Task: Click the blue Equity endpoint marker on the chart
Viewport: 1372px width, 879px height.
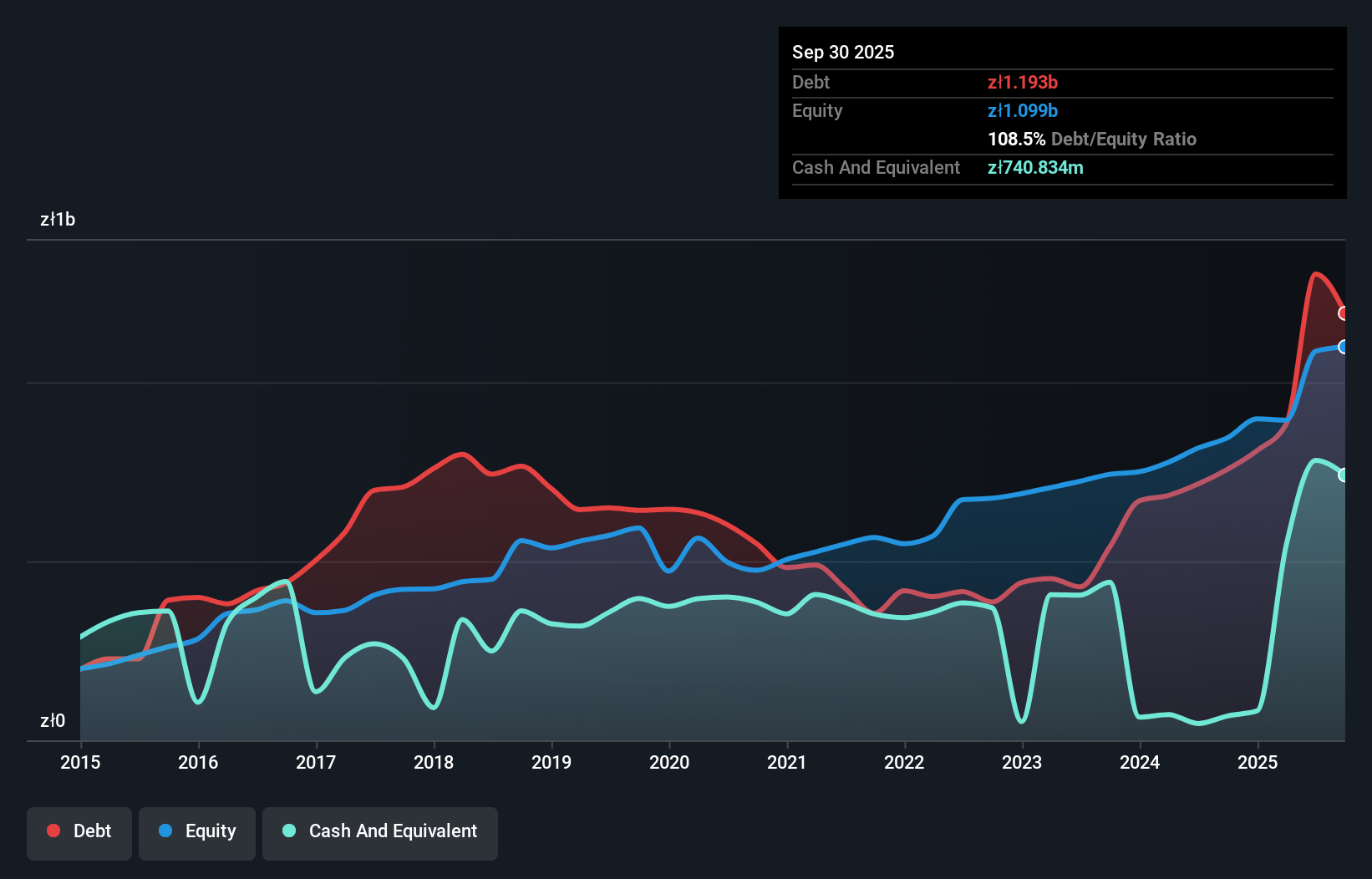Action: click(x=1343, y=347)
